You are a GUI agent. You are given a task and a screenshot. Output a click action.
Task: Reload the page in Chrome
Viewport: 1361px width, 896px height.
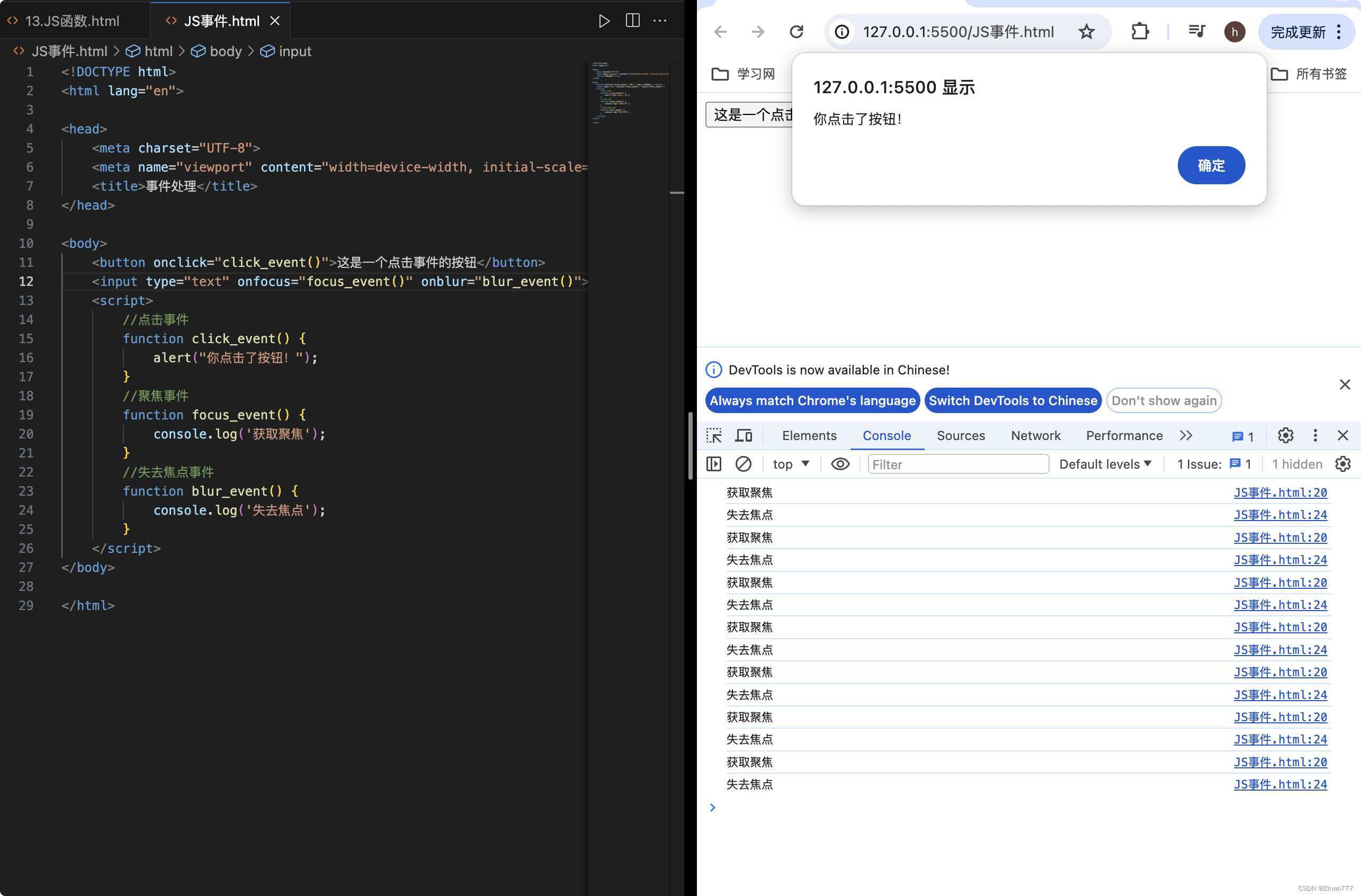[x=796, y=31]
